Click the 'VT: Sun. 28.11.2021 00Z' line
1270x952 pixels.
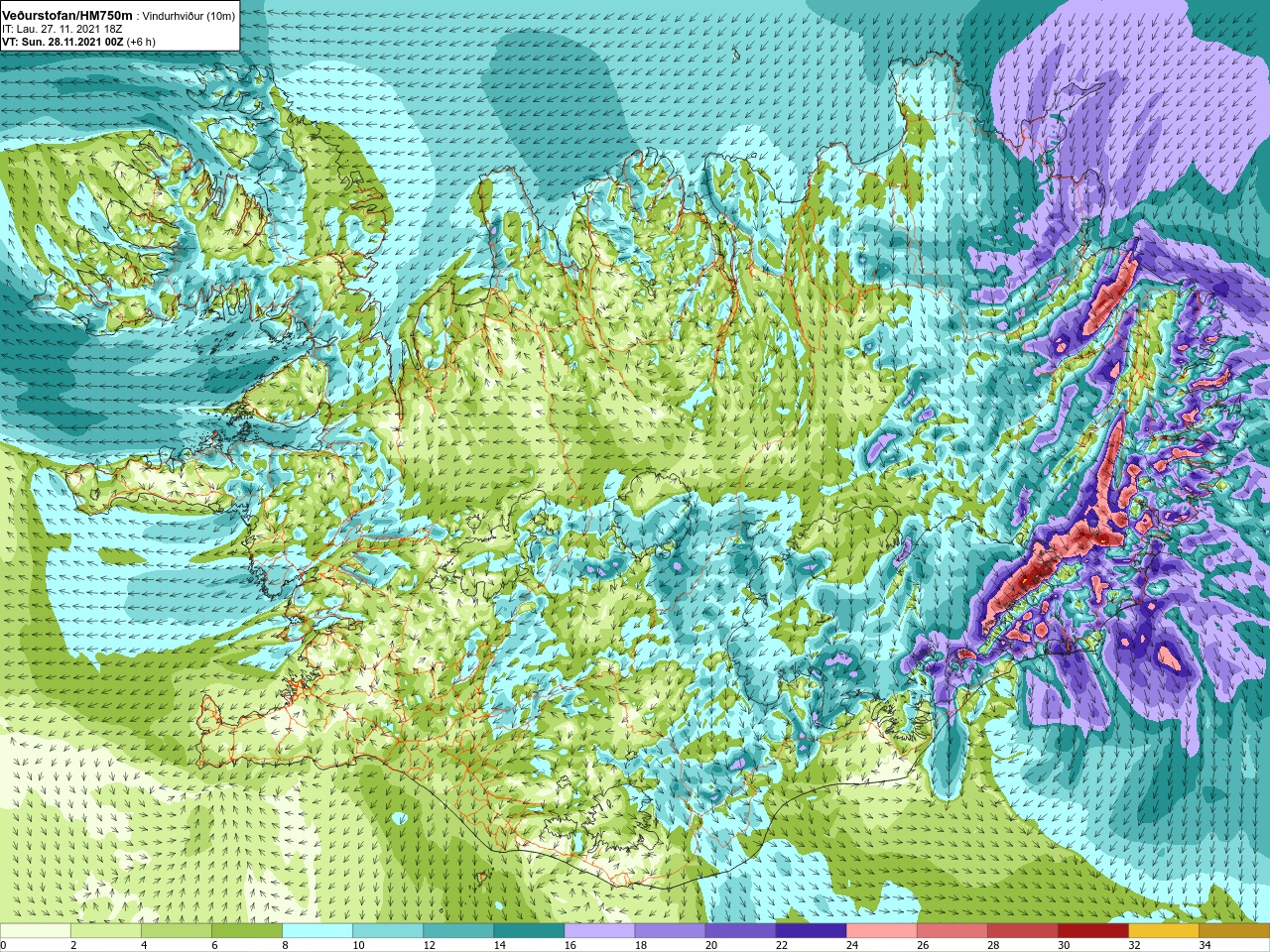point(63,42)
